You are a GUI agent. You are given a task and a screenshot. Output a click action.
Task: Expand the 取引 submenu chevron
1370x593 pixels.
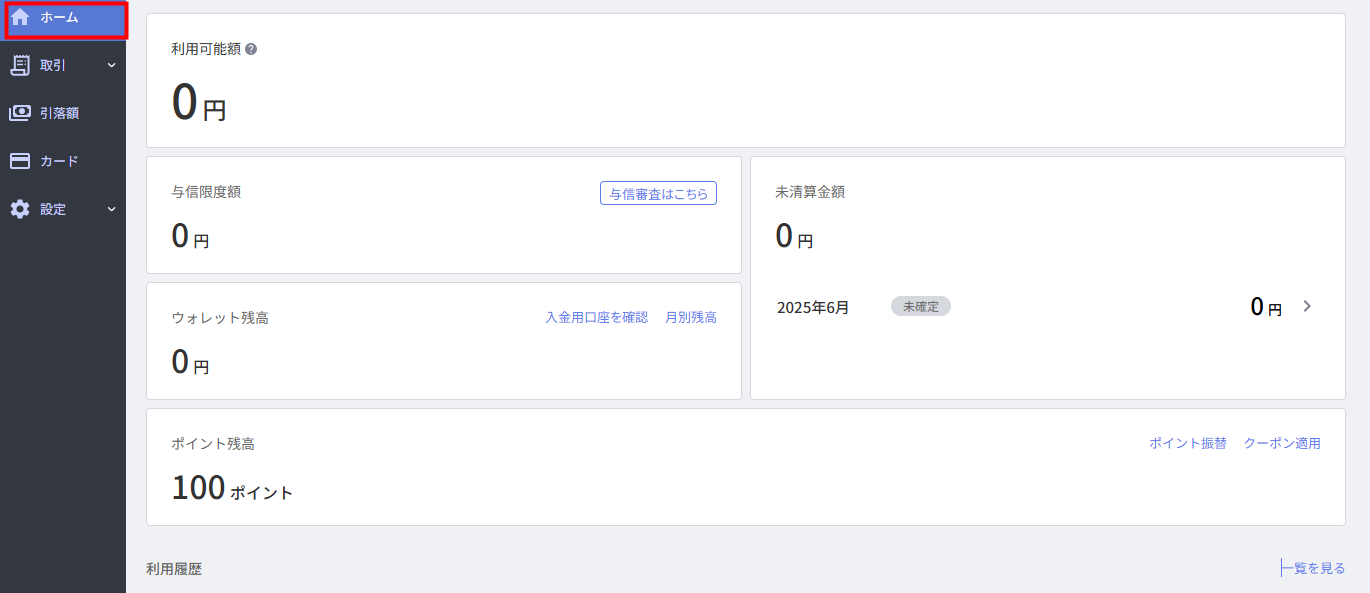(x=111, y=66)
